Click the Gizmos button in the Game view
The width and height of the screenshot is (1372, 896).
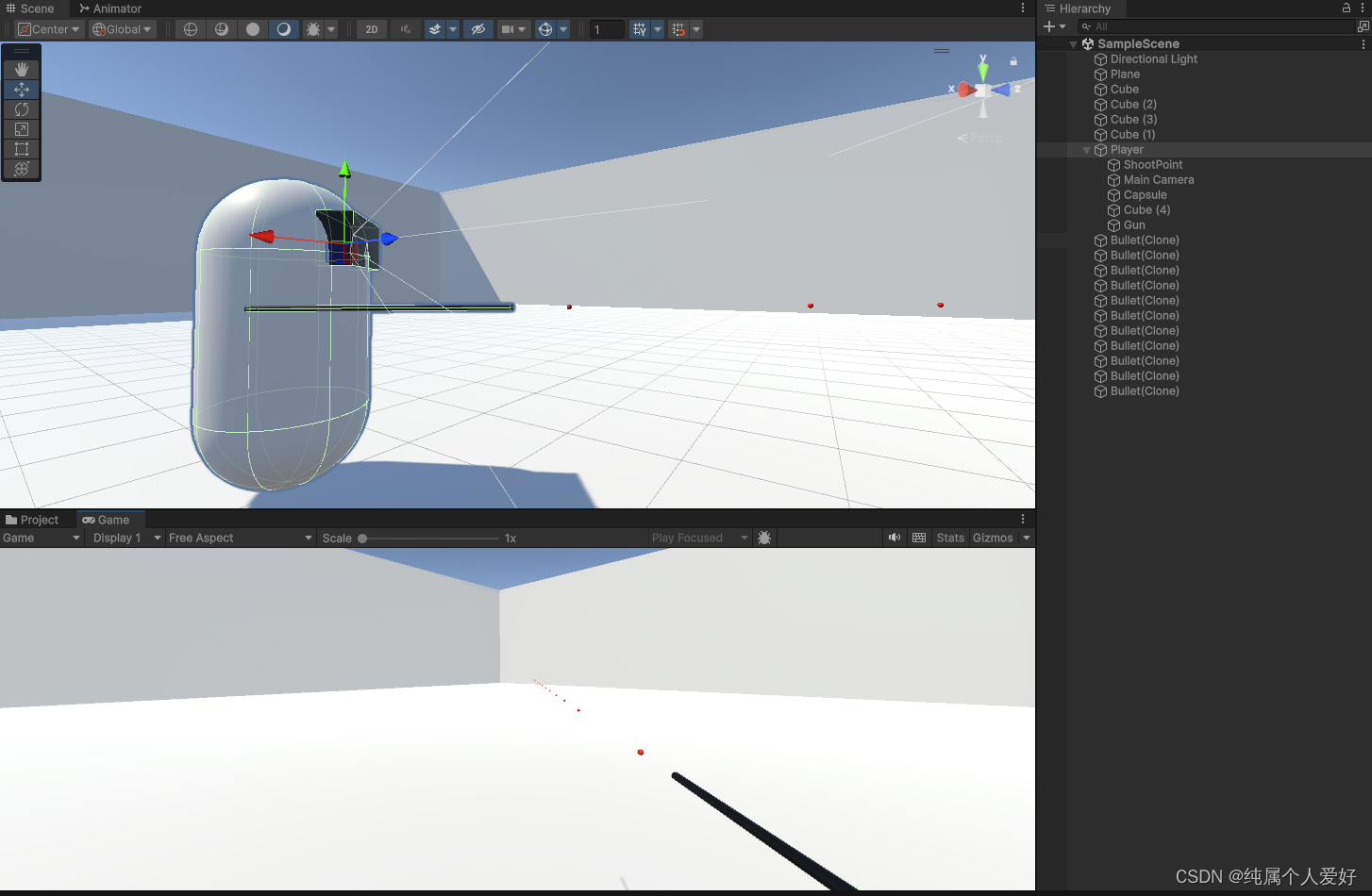click(x=993, y=538)
